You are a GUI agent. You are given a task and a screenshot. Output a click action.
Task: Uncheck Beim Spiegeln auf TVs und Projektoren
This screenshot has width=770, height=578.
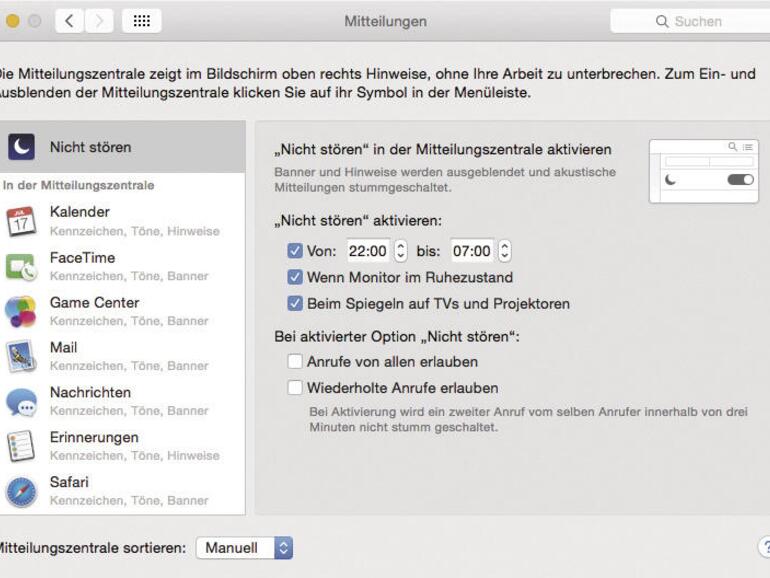pos(295,303)
